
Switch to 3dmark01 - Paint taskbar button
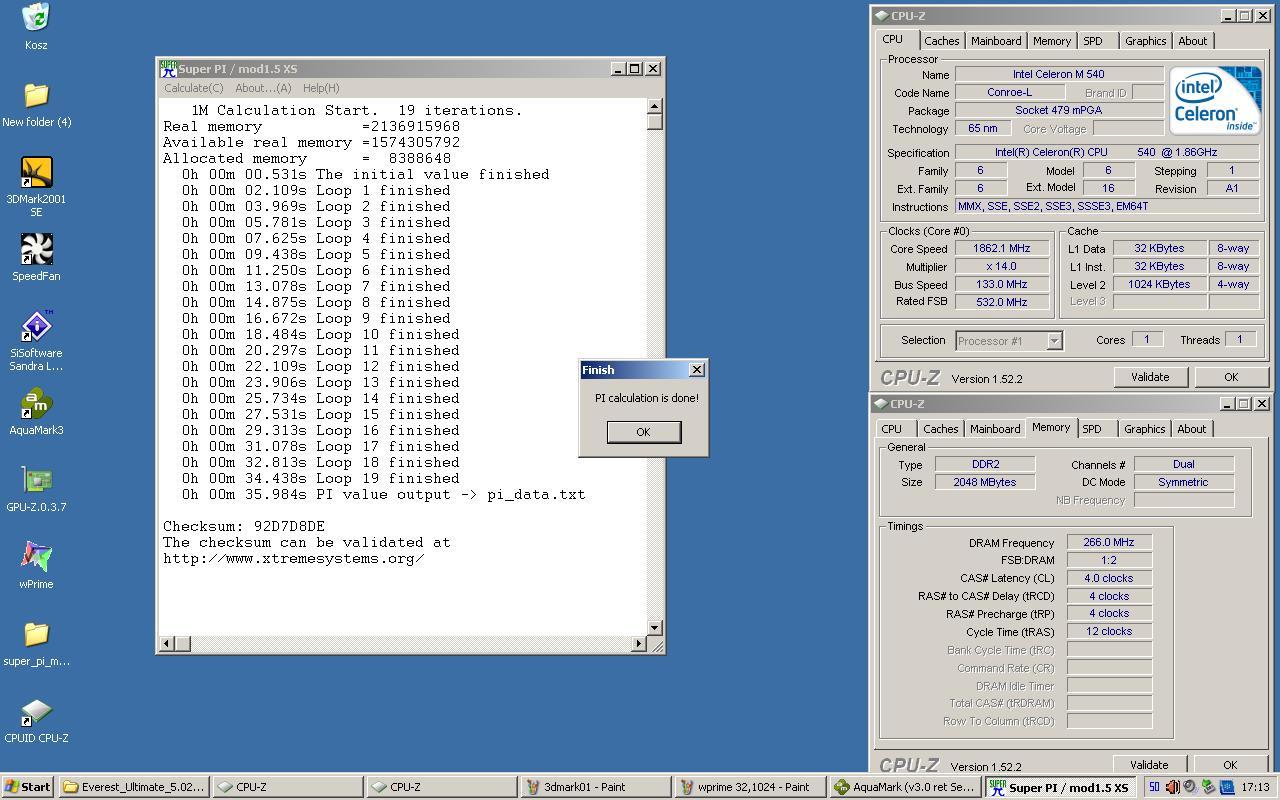[x=594, y=787]
